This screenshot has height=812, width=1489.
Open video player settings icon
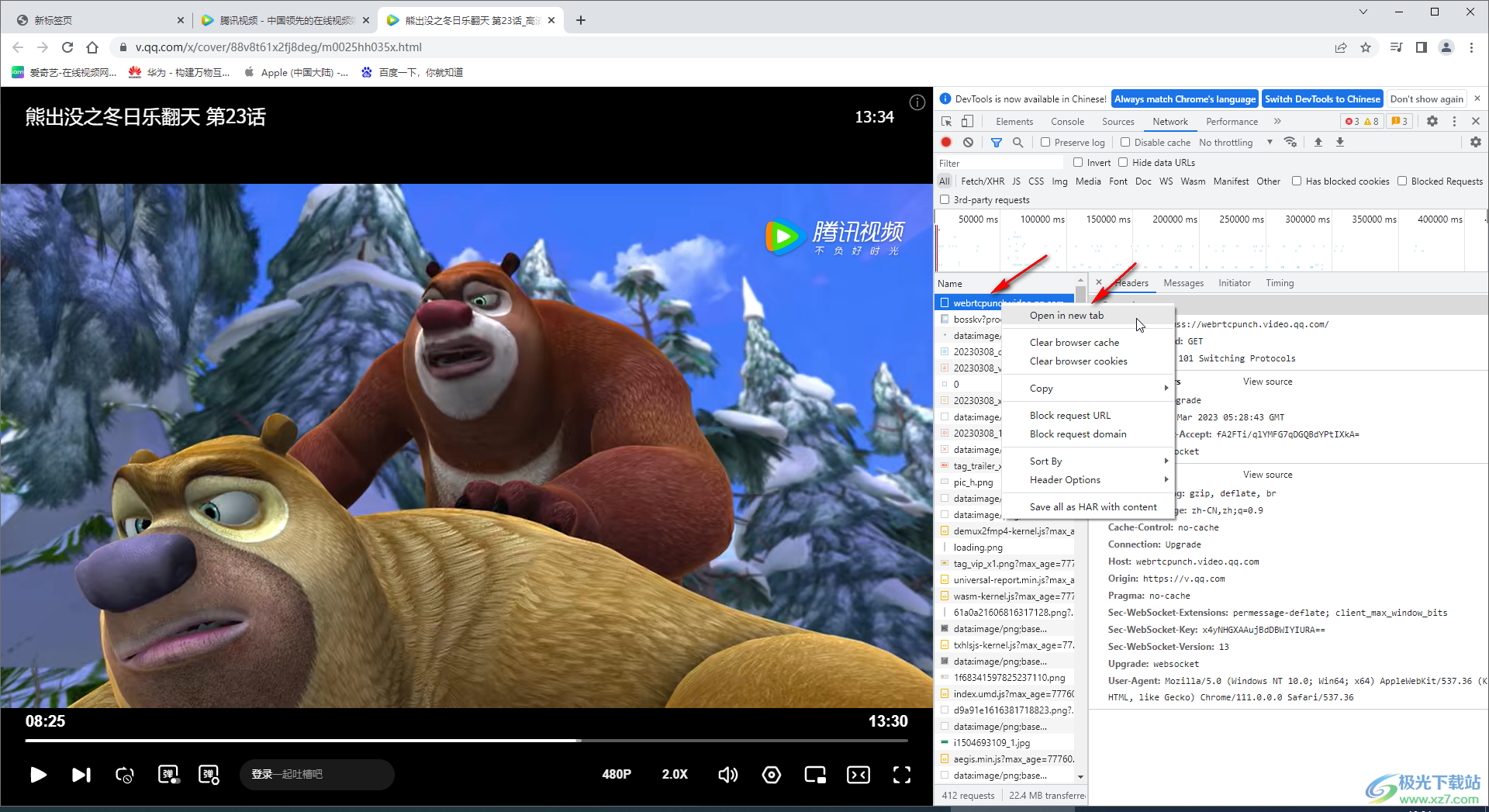pos(772,775)
